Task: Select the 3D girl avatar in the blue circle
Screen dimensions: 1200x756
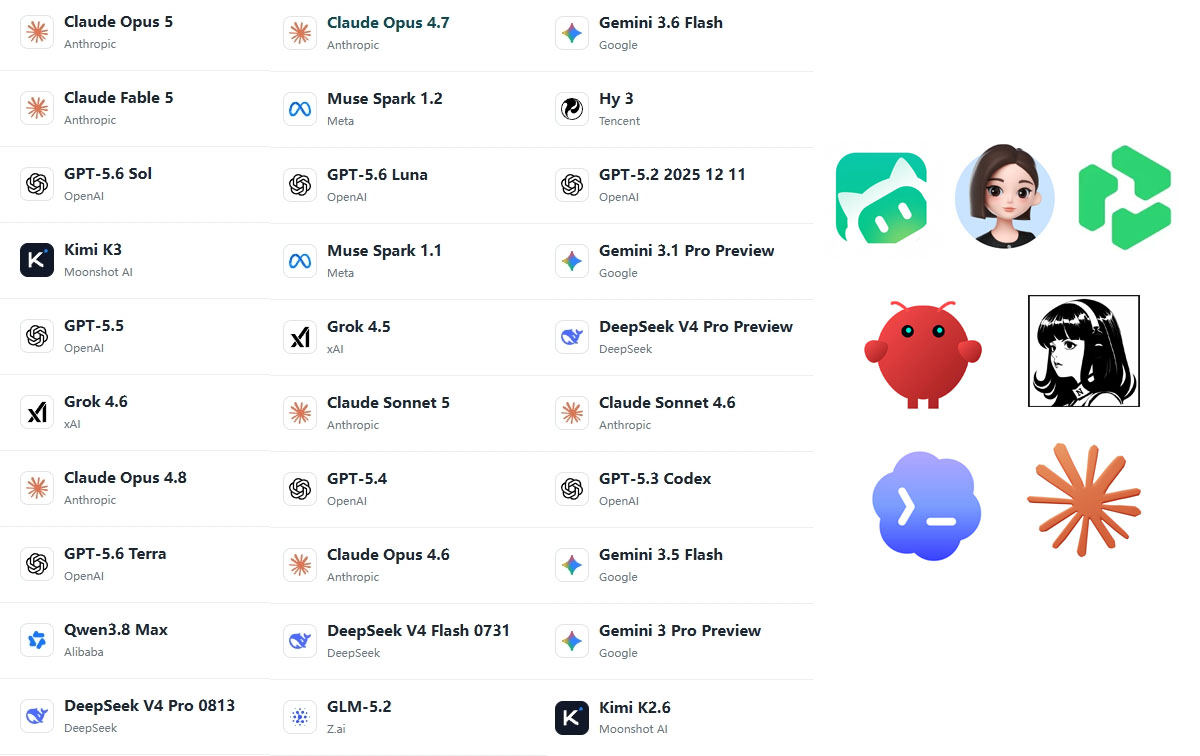Action: pos(1004,197)
